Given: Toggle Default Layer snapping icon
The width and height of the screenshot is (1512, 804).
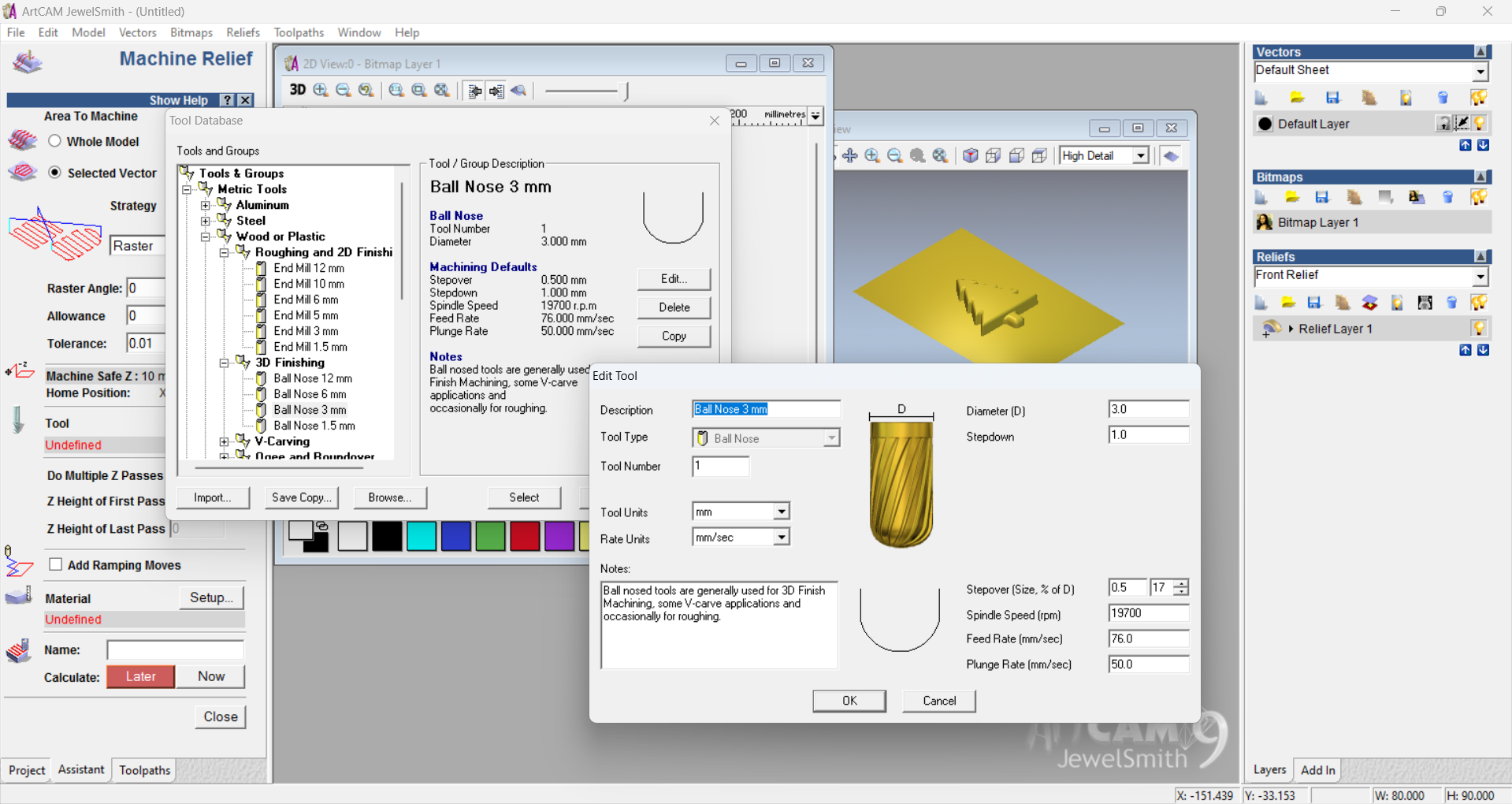Looking at the screenshot, I should tap(1462, 123).
